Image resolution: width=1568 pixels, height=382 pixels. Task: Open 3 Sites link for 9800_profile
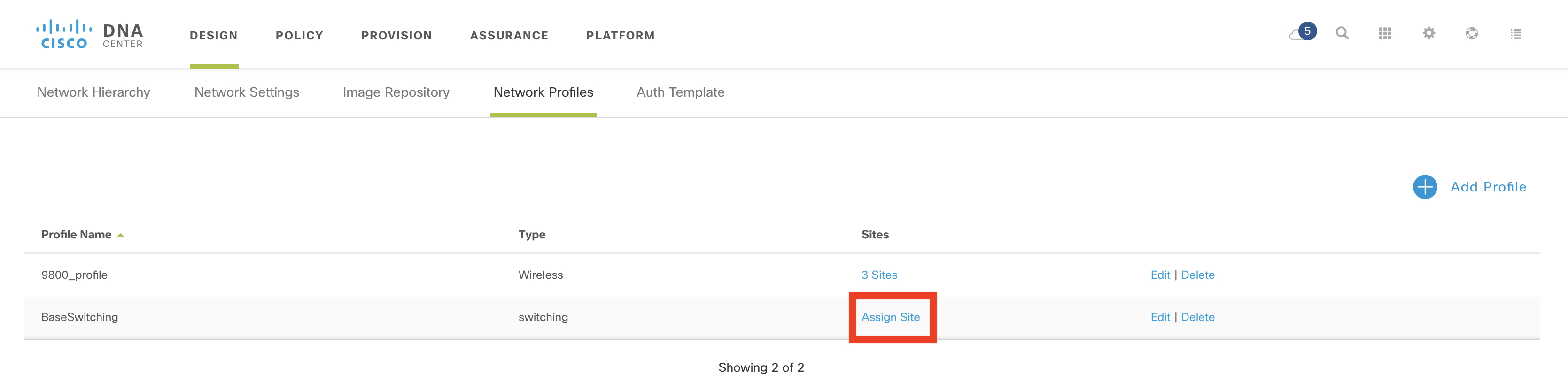[x=879, y=275]
